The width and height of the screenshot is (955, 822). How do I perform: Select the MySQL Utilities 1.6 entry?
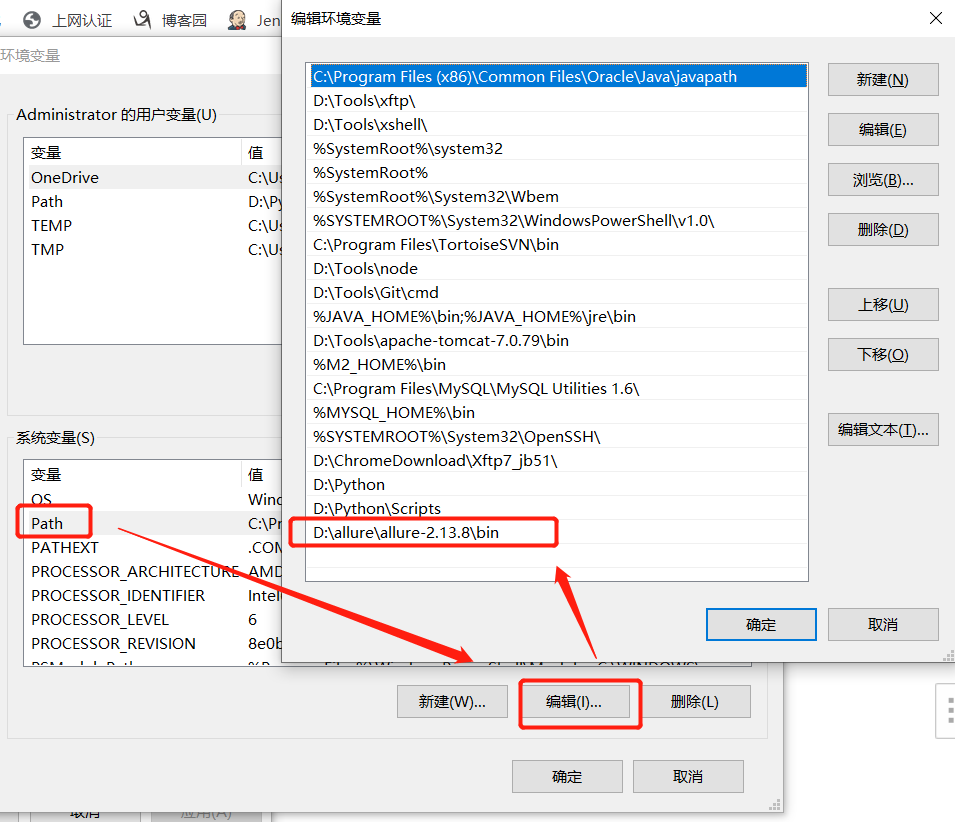click(x=558, y=388)
